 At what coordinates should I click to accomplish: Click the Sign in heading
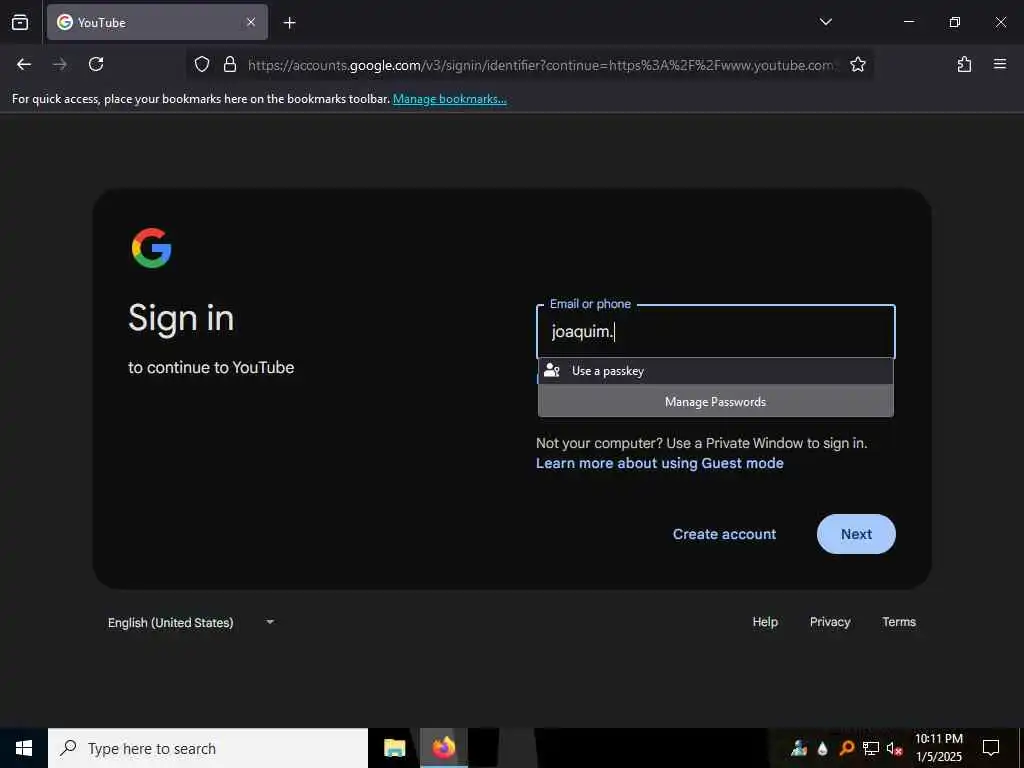[181, 319]
